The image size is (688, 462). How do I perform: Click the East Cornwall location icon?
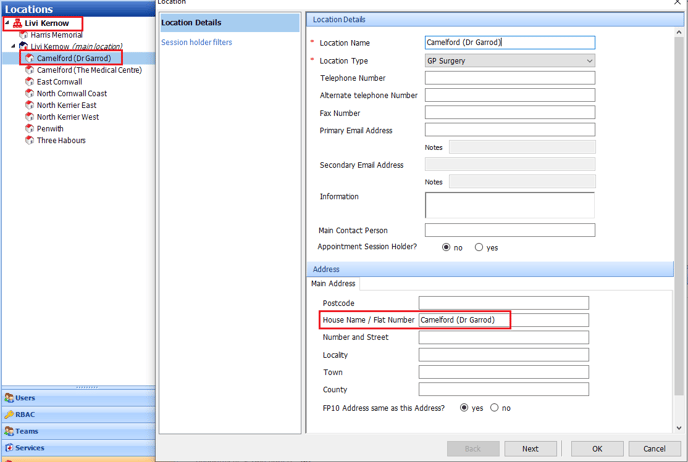coord(30,82)
